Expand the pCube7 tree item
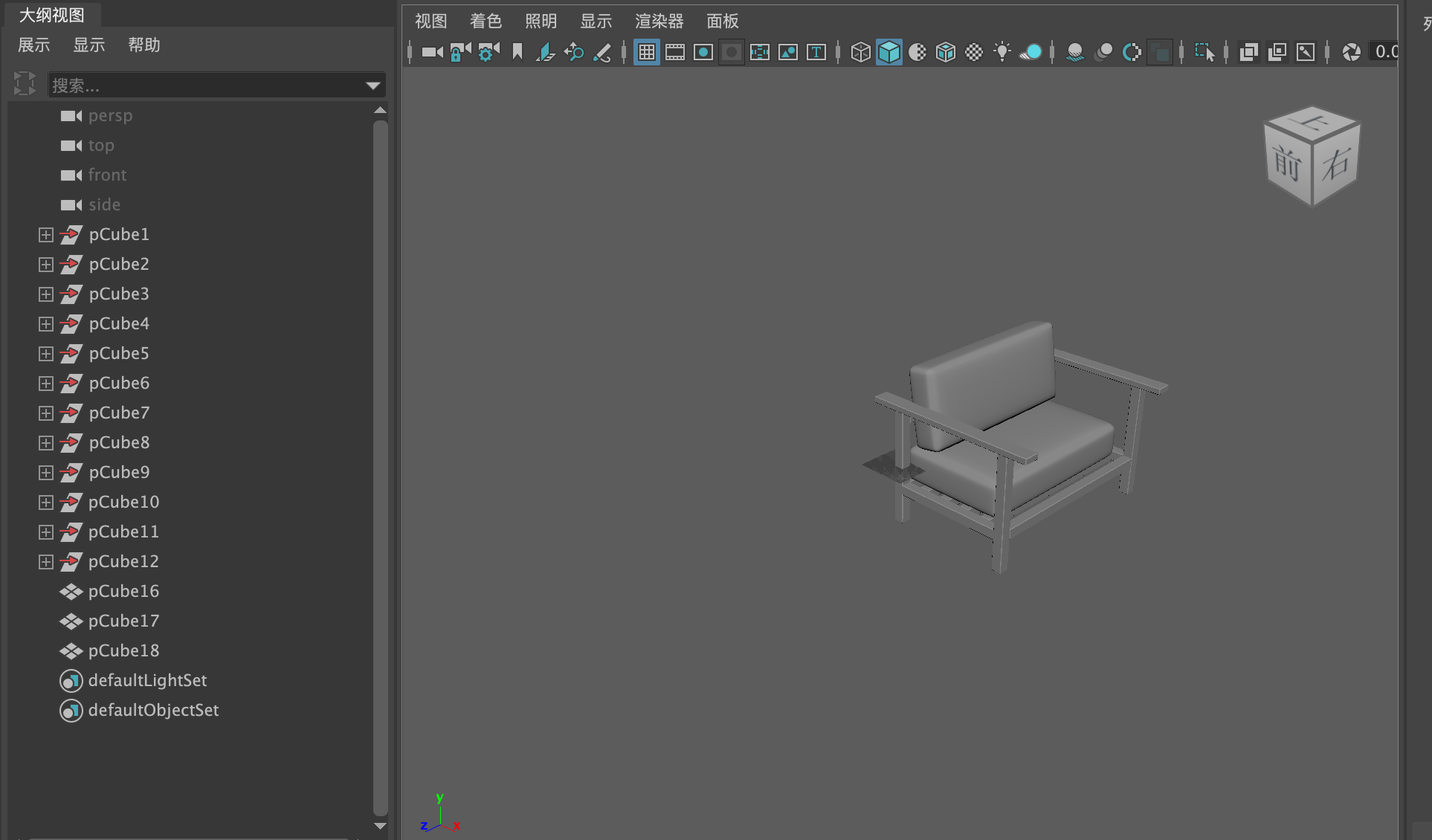The image size is (1432, 840). (x=46, y=413)
